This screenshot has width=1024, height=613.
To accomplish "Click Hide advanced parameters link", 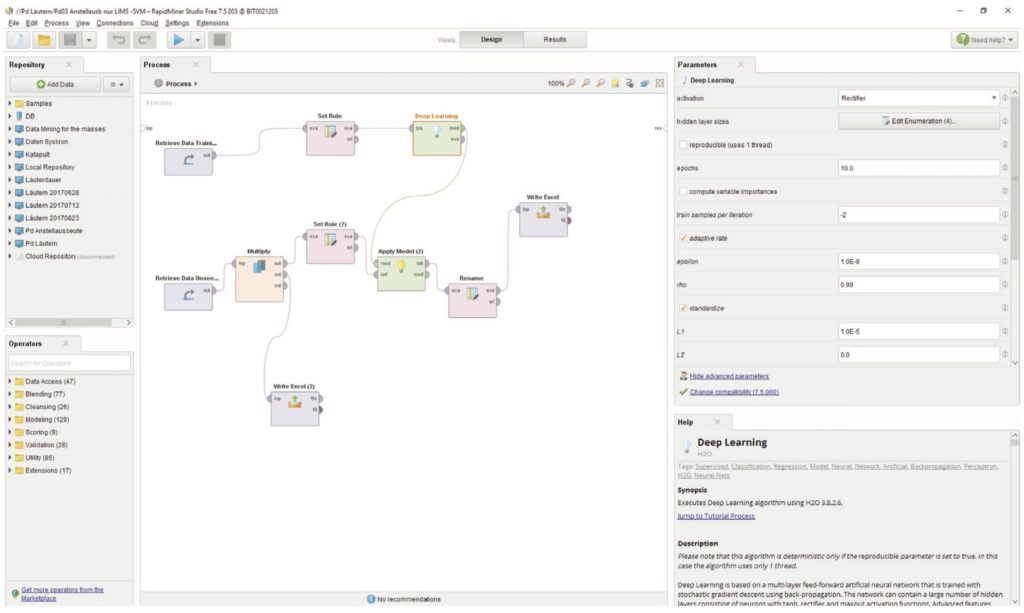I will click(x=729, y=376).
